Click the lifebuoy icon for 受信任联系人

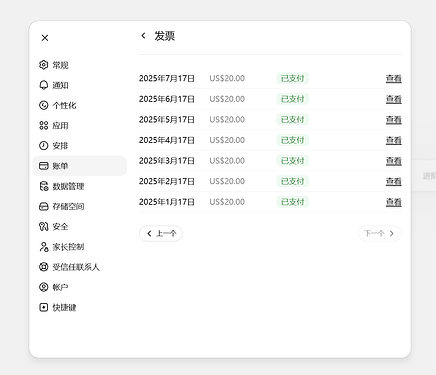44,267
